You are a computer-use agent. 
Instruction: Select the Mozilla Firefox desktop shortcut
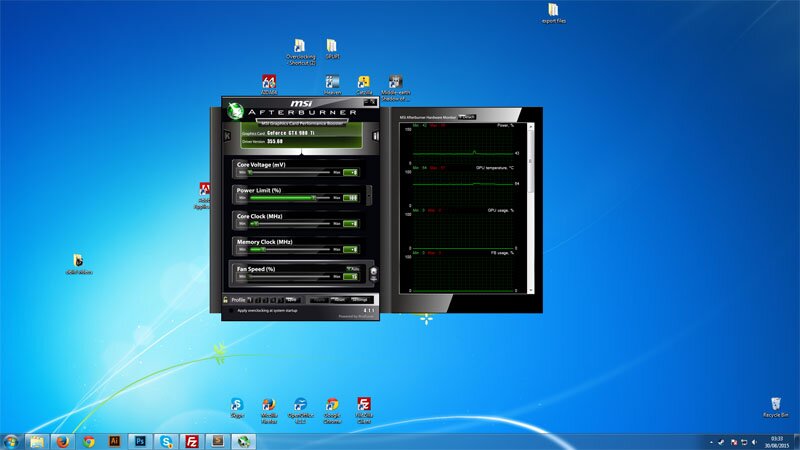click(x=269, y=411)
